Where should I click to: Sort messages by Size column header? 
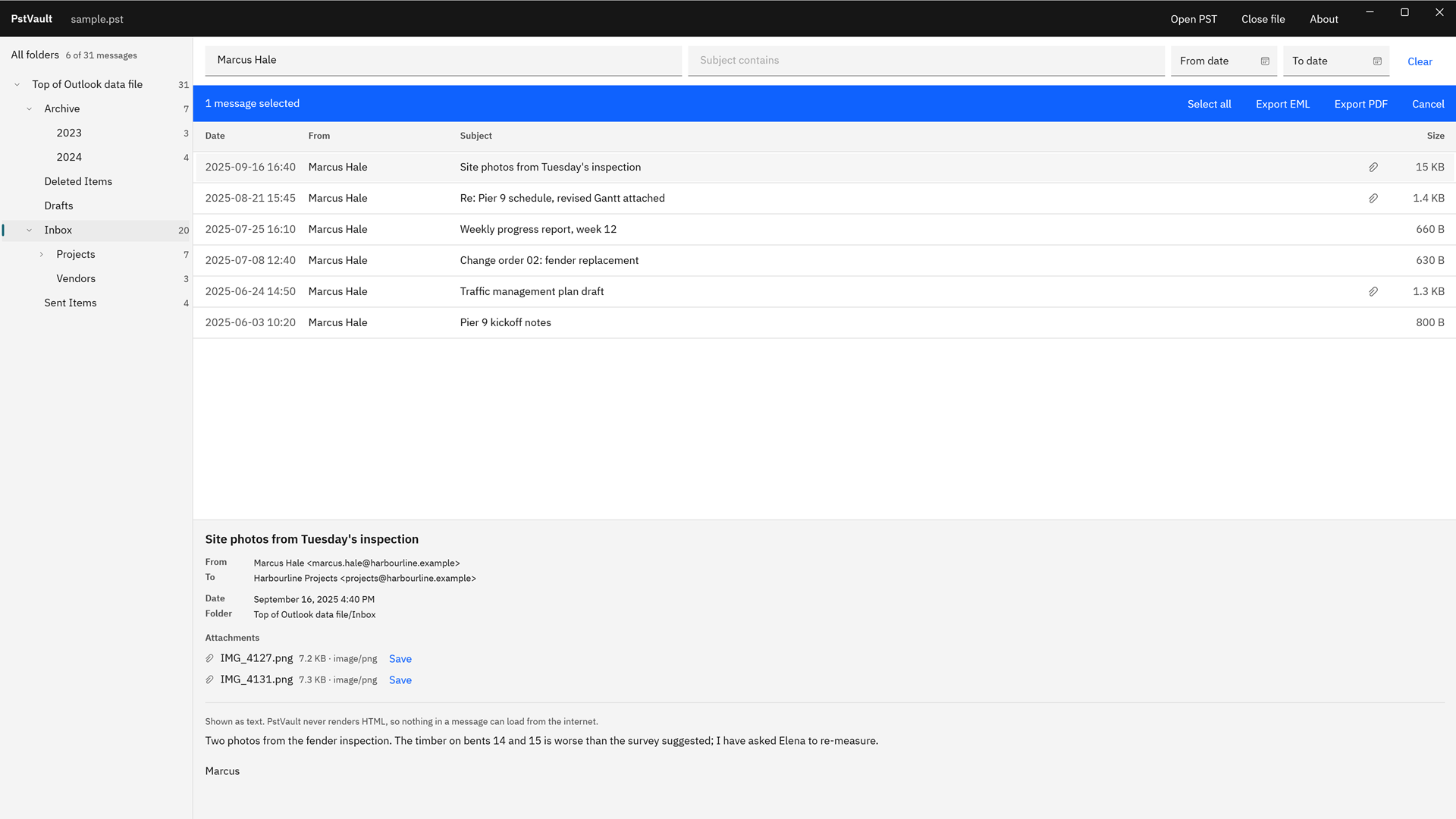(x=1435, y=136)
